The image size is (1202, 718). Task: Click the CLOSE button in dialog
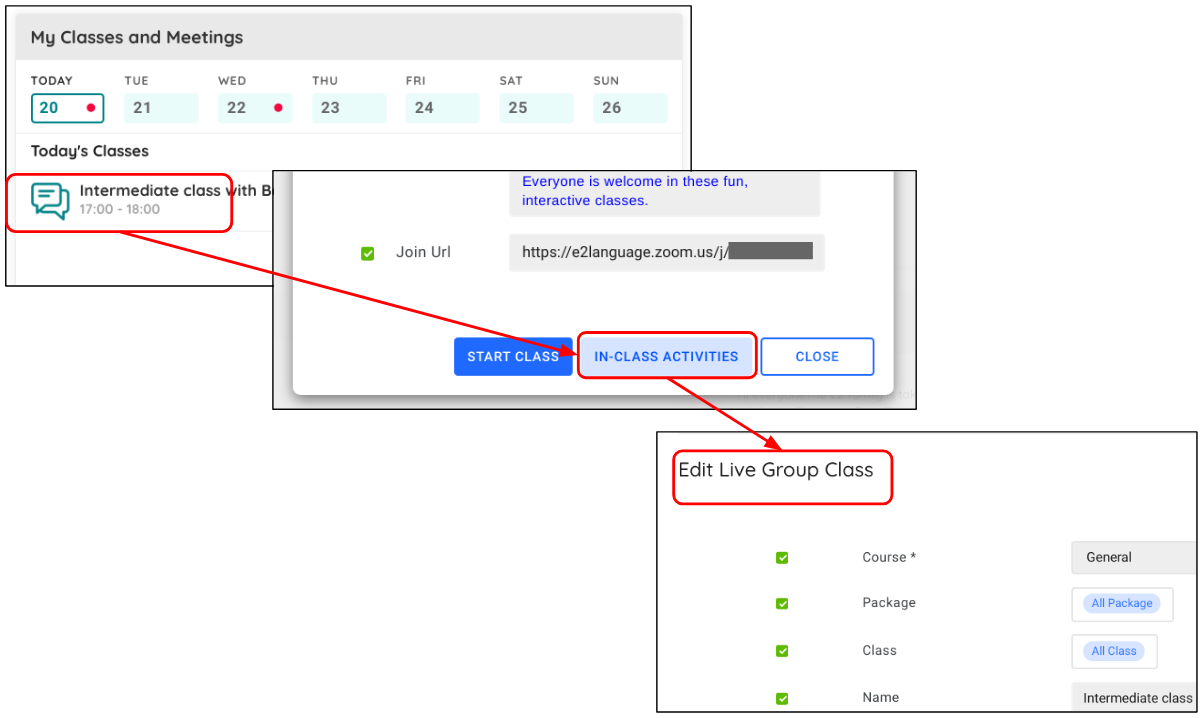tap(817, 356)
